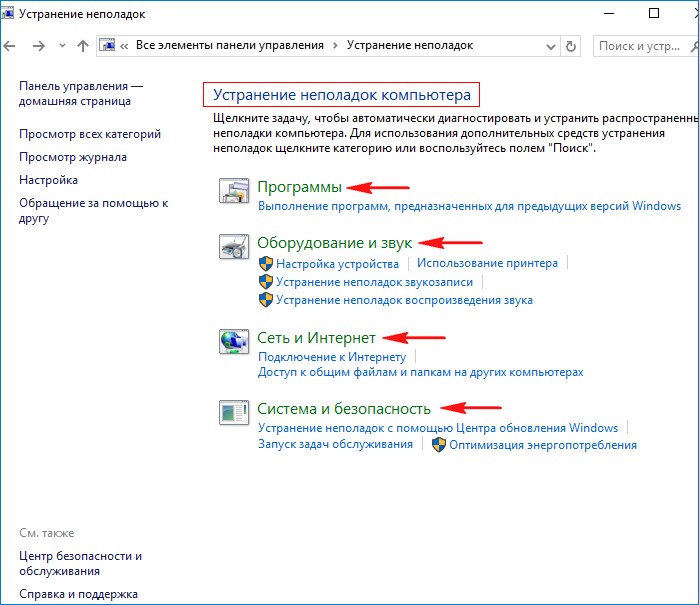Open Справка и поддержка link
This screenshot has height=605, width=699.
(78, 594)
